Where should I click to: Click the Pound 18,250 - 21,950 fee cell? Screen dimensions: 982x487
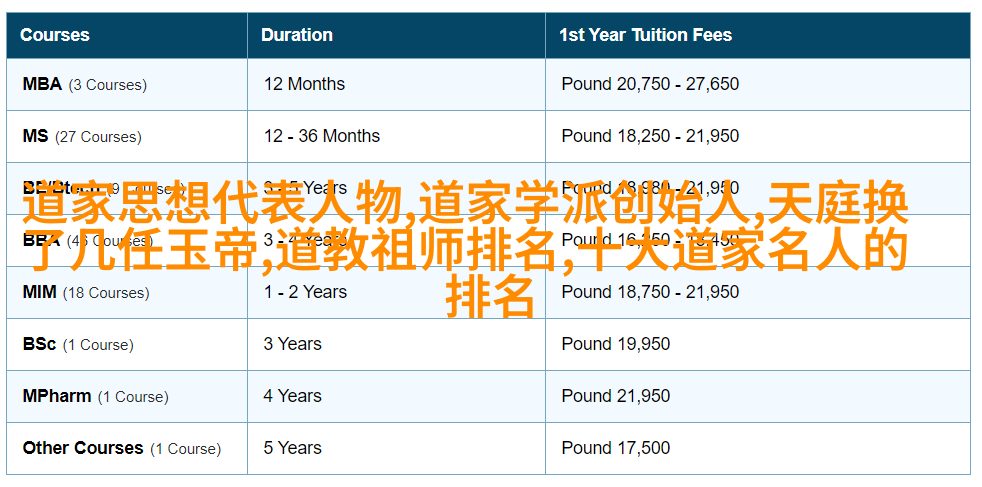coord(650,136)
